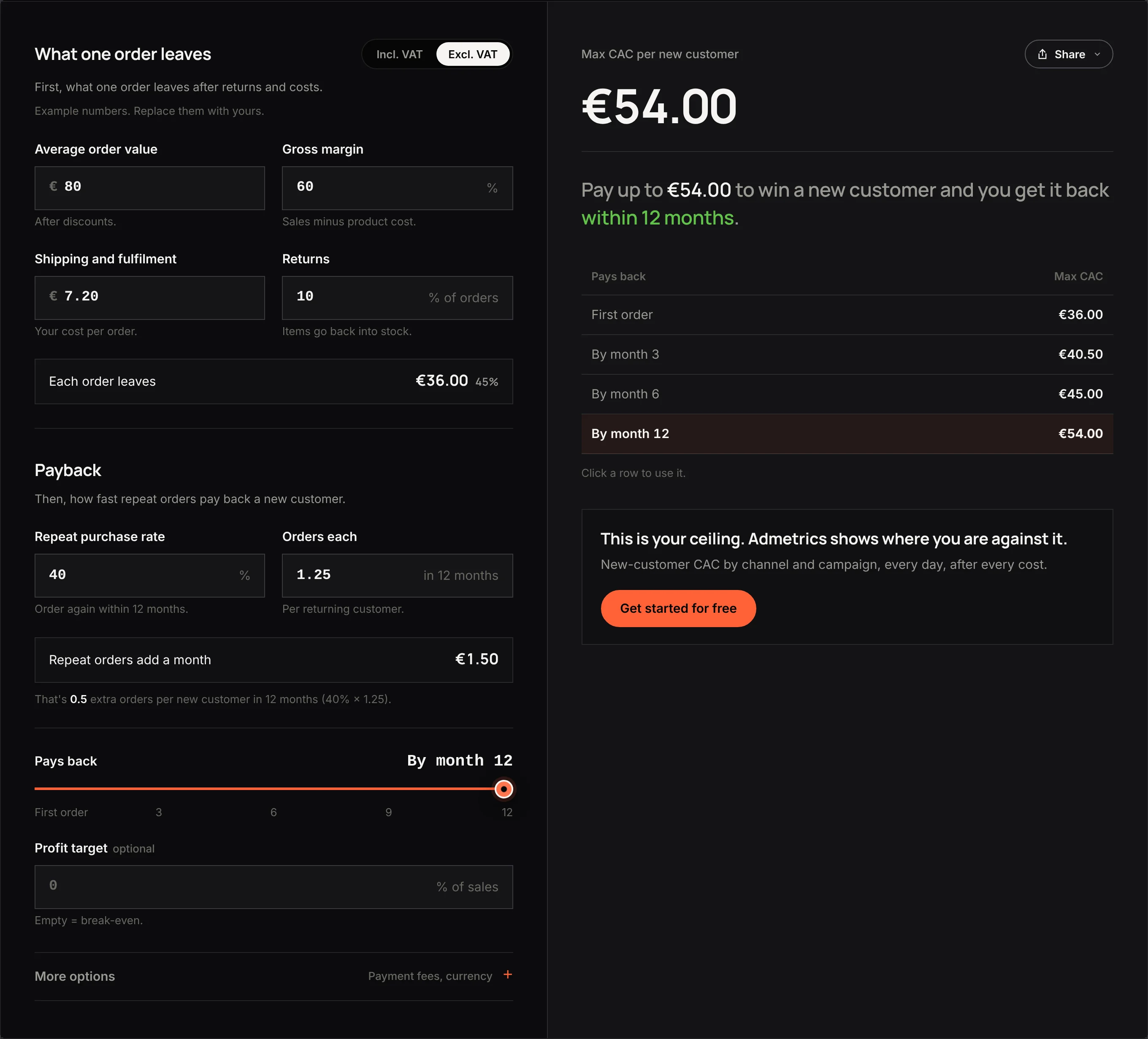The image size is (1148, 1039).
Task: Edit the Repeat purchase rate field
Action: coord(150,576)
